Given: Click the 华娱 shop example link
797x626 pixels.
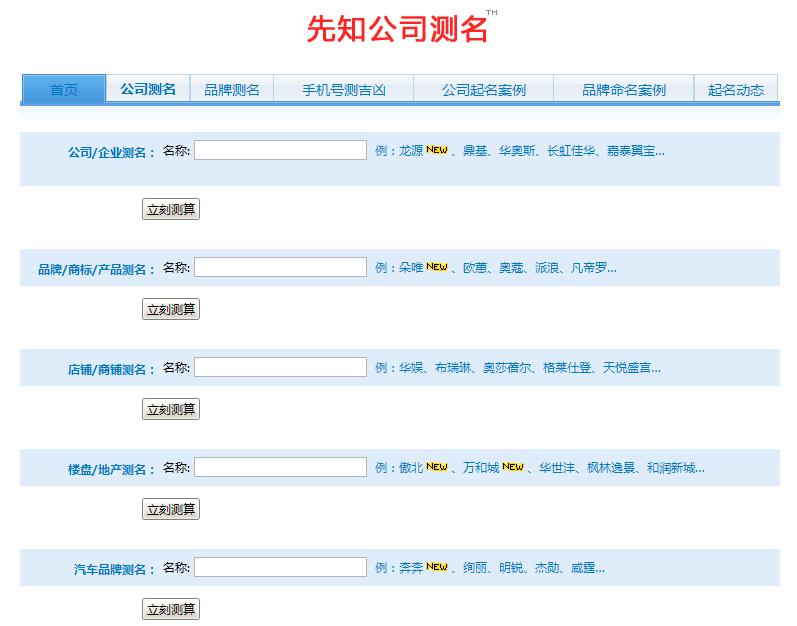Looking at the screenshot, I should pyautogui.click(x=411, y=368).
